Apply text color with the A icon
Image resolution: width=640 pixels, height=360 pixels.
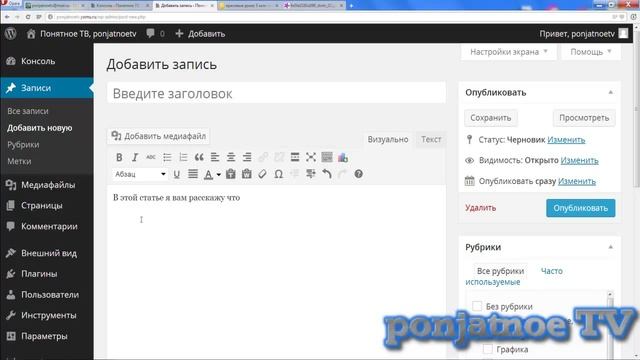(x=208, y=174)
